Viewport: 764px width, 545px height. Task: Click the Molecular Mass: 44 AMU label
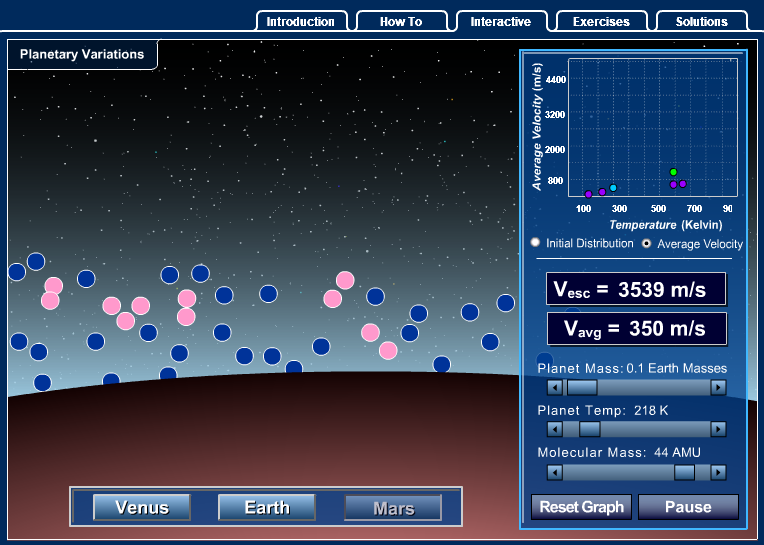(619, 452)
